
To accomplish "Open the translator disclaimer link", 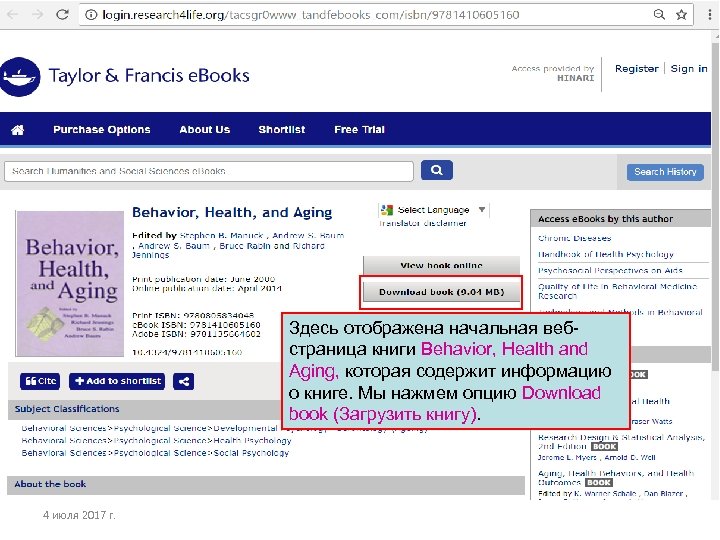I will [x=423, y=223].
